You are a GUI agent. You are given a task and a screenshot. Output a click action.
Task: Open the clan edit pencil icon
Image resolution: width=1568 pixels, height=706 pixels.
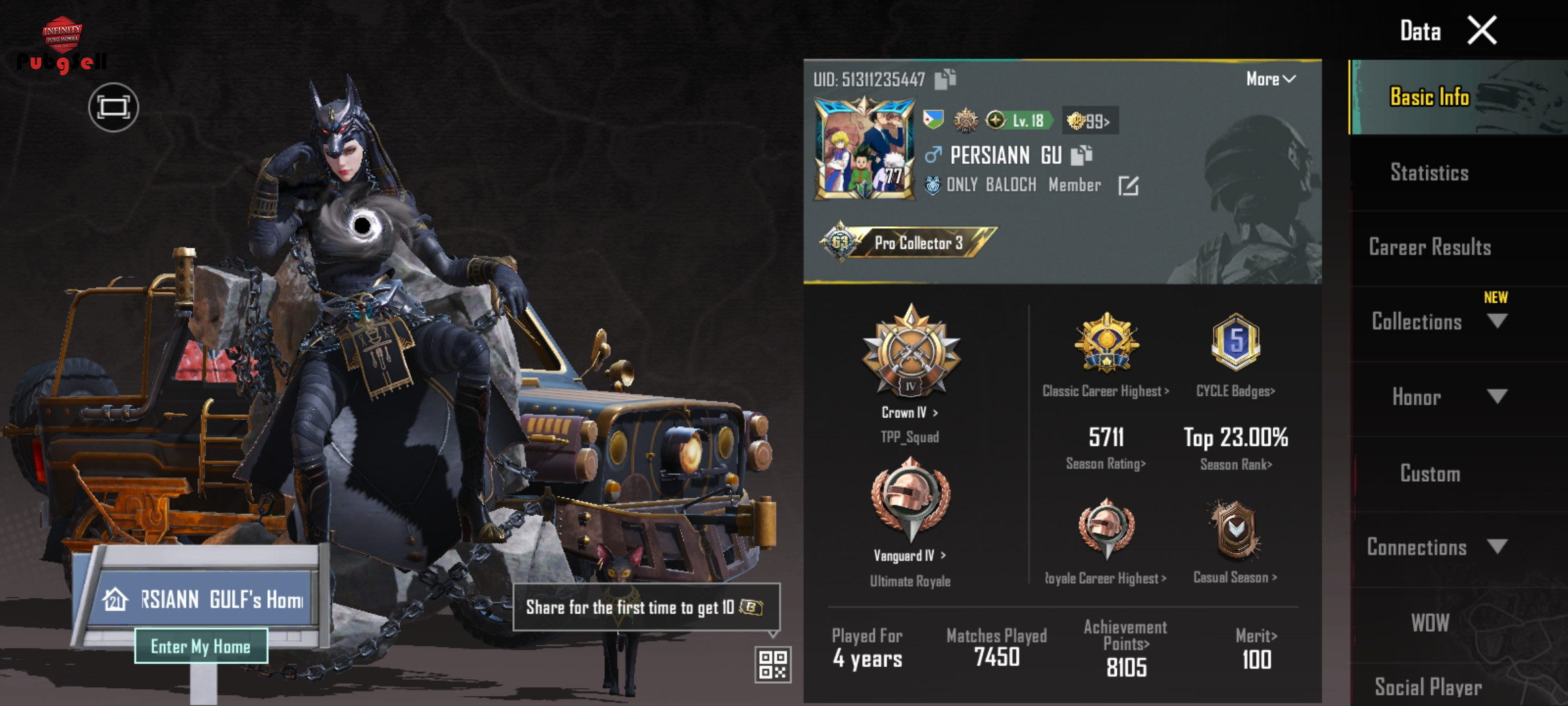pos(1128,186)
